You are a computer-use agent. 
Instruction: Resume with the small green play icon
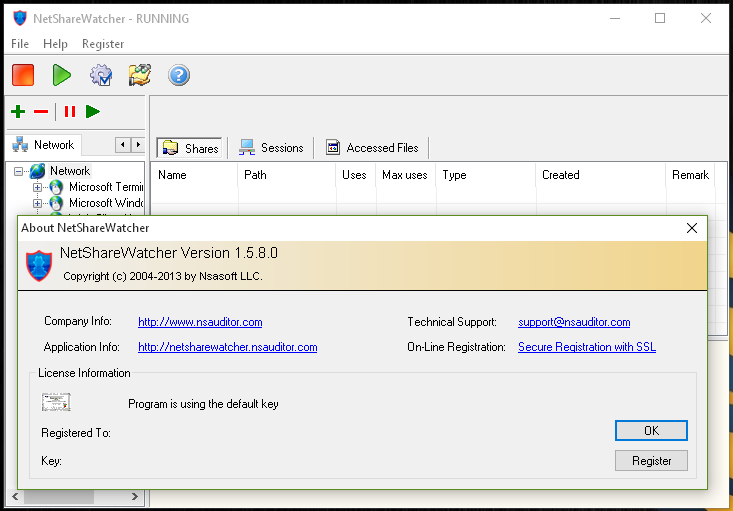[x=93, y=112]
